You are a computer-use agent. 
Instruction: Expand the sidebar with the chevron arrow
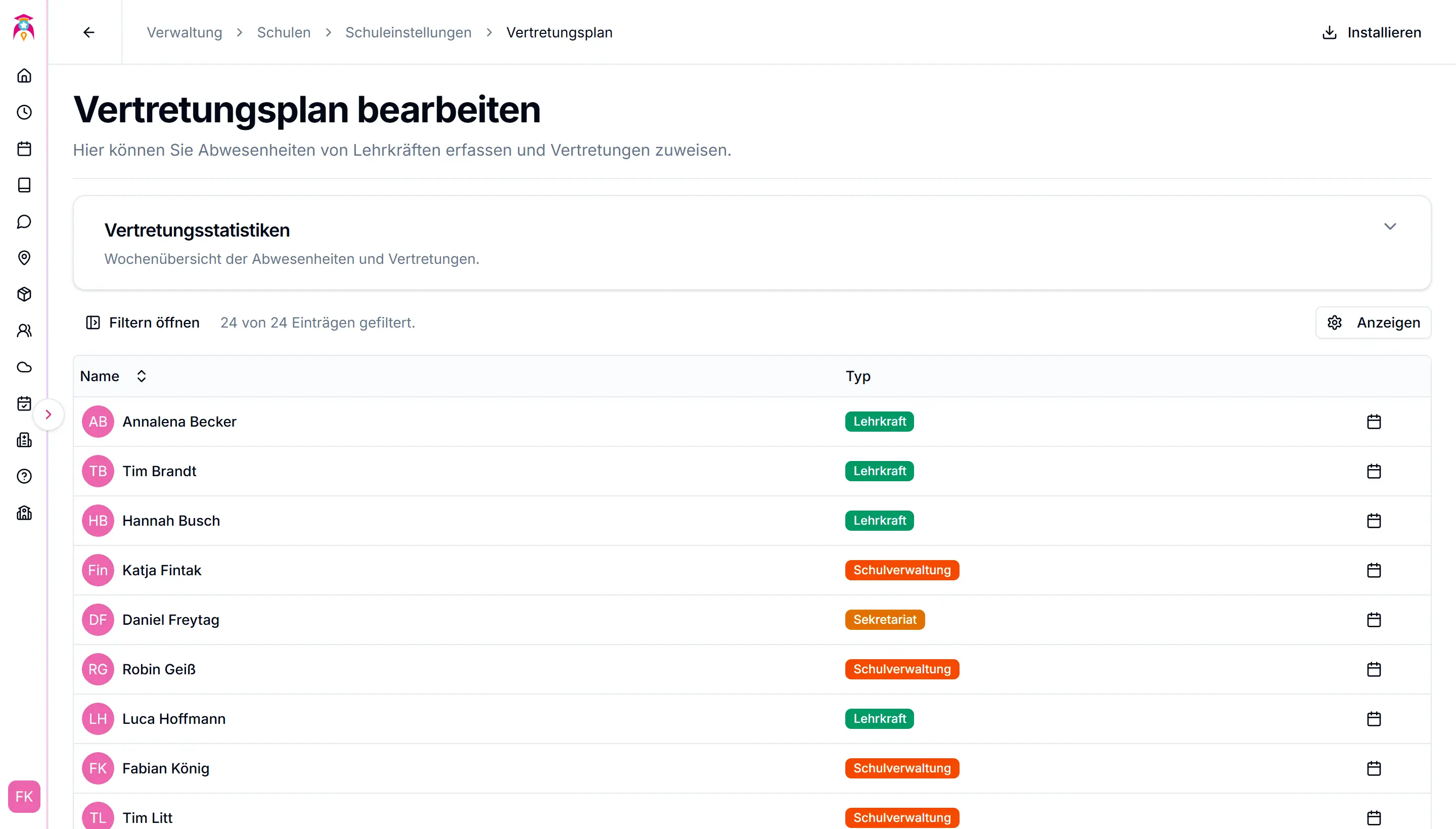49,414
